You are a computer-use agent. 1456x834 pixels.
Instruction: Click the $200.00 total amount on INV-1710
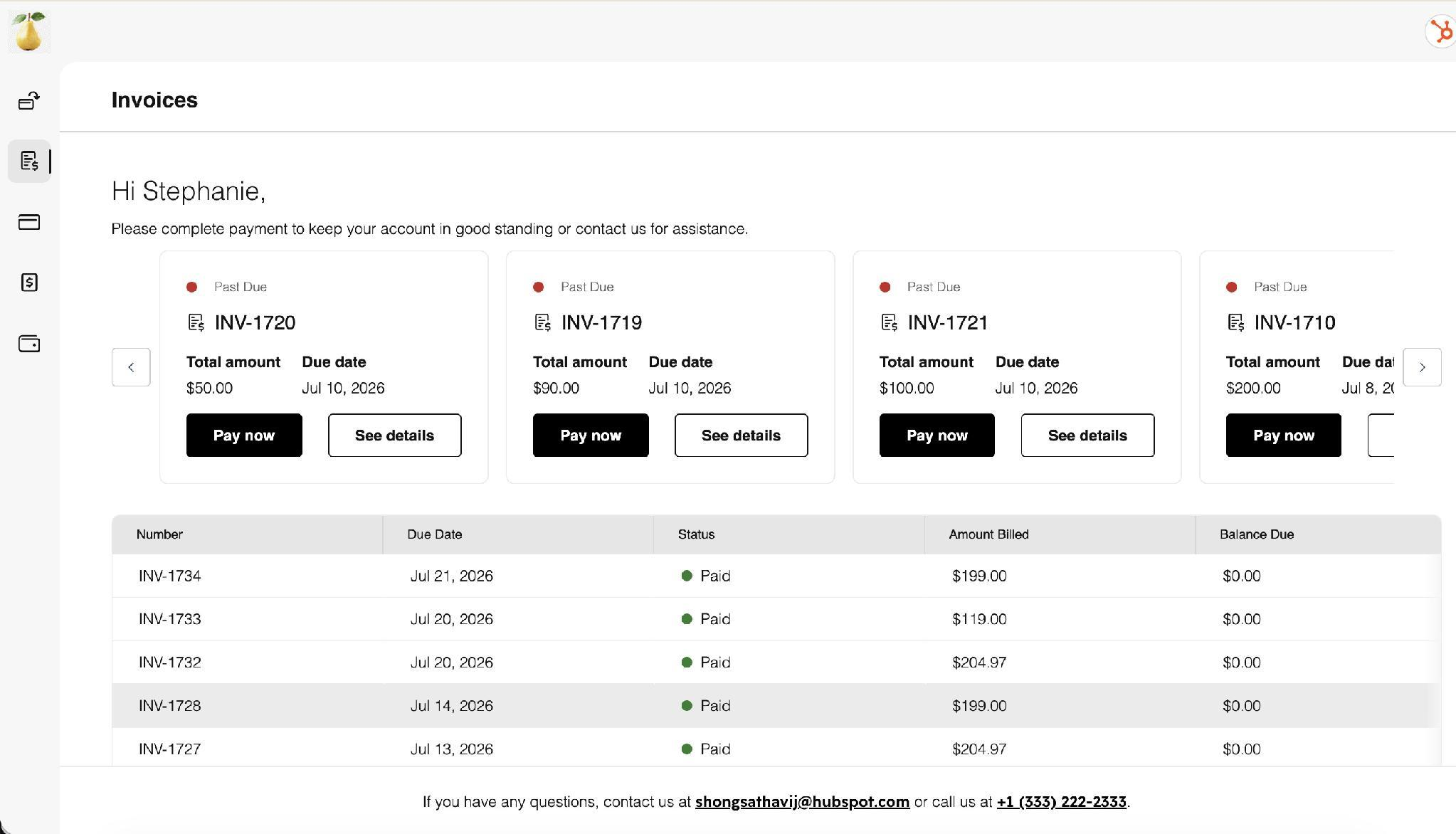(1253, 388)
